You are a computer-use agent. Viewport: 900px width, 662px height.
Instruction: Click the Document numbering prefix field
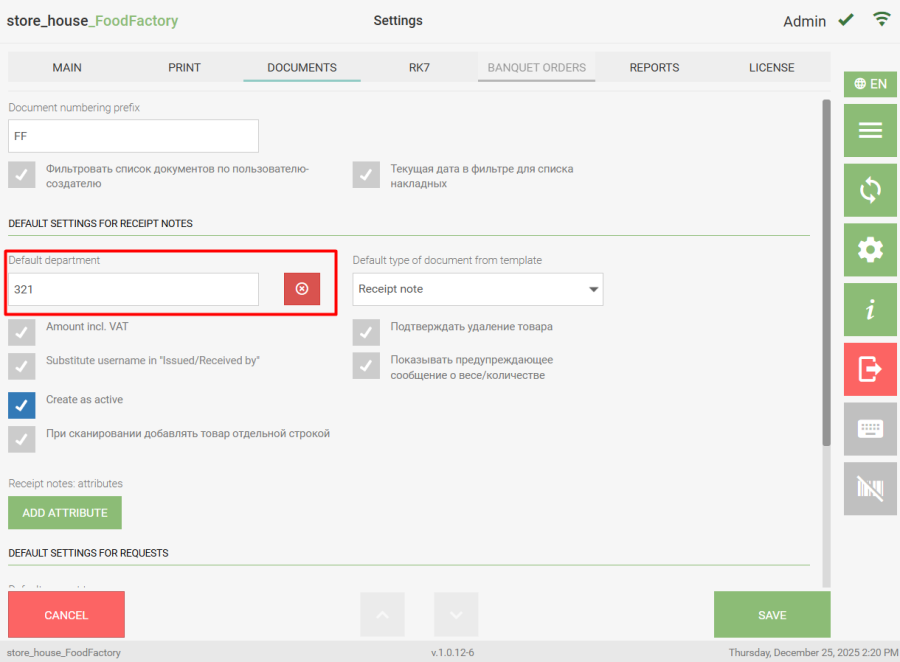(x=133, y=136)
